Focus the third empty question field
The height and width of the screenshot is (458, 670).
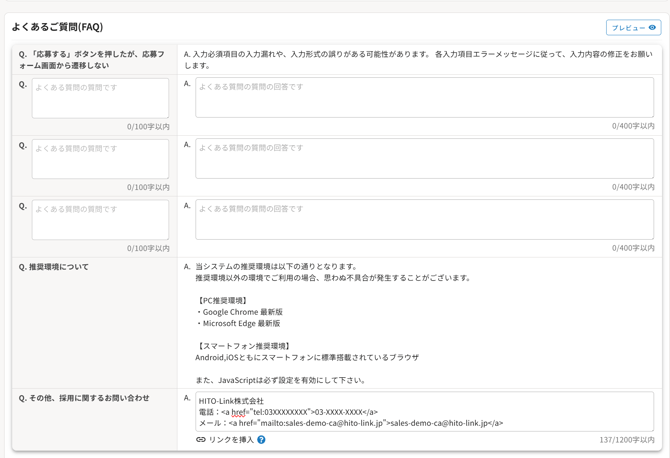pyautogui.click(x=100, y=220)
